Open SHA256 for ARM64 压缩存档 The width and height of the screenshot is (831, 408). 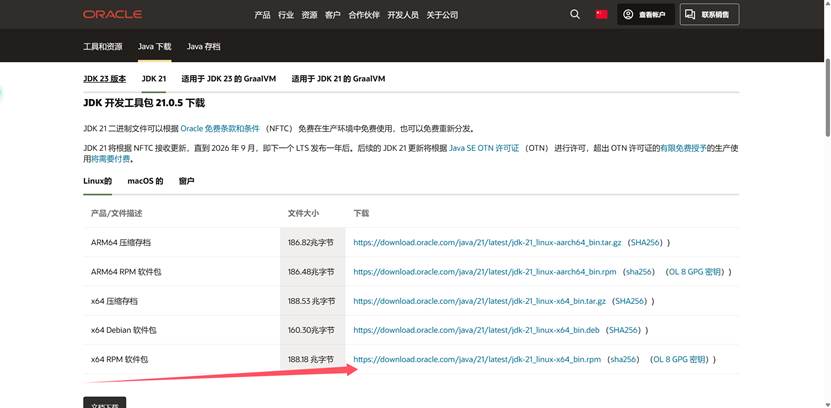coord(646,243)
